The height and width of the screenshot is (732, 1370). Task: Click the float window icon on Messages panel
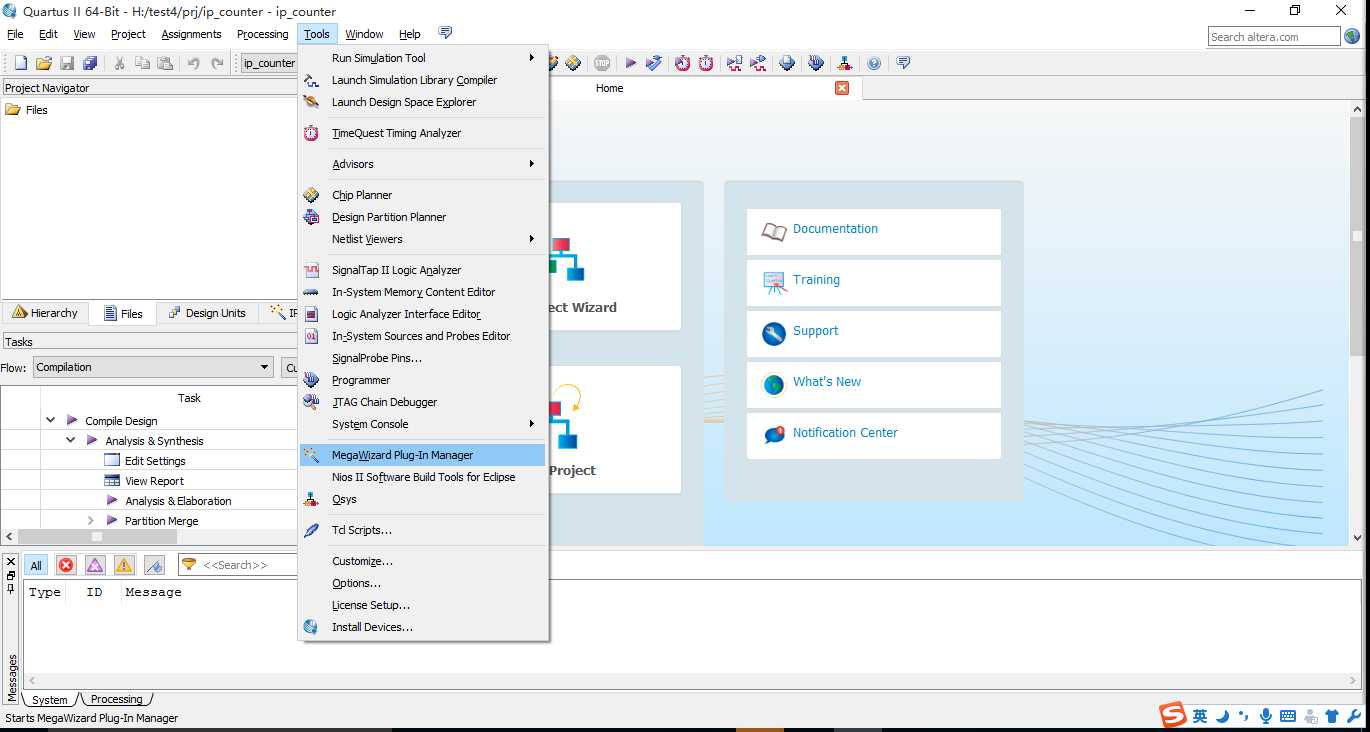[10, 576]
